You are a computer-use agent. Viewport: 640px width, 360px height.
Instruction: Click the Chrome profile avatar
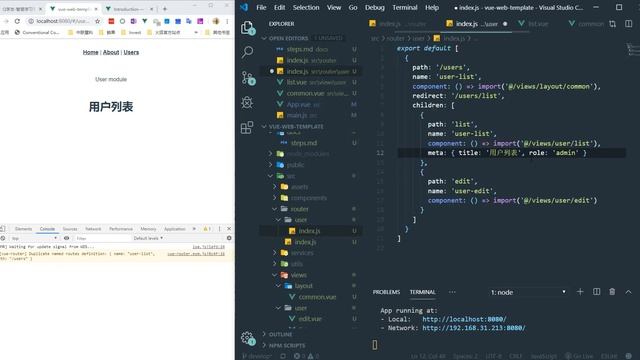[216, 21]
